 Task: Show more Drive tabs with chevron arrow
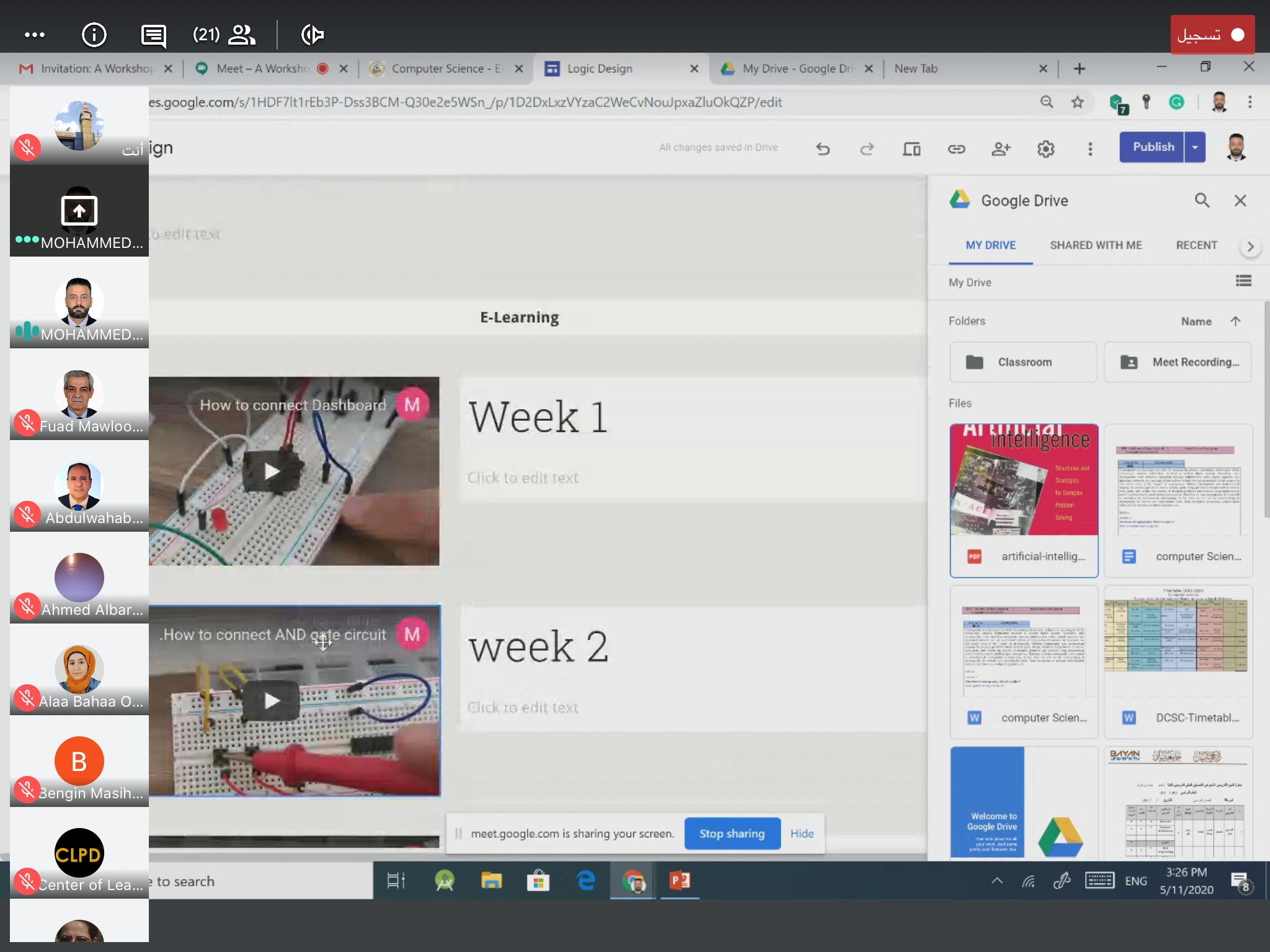coord(1250,247)
